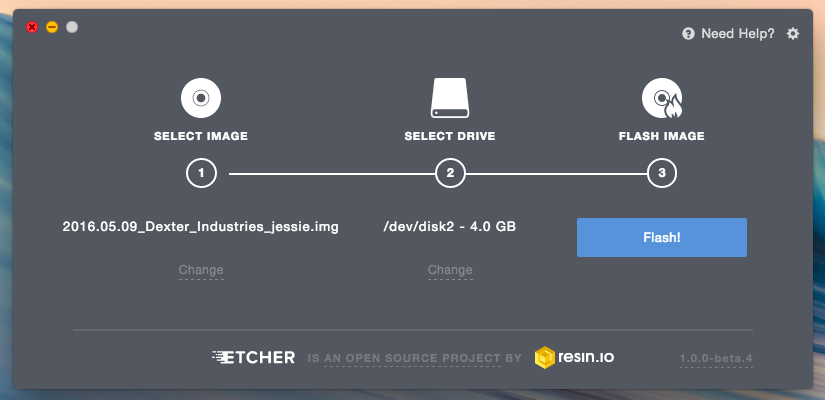825x400 pixels.
Task: Open the 'is an open source project by' link
Action: pos(415,358)
